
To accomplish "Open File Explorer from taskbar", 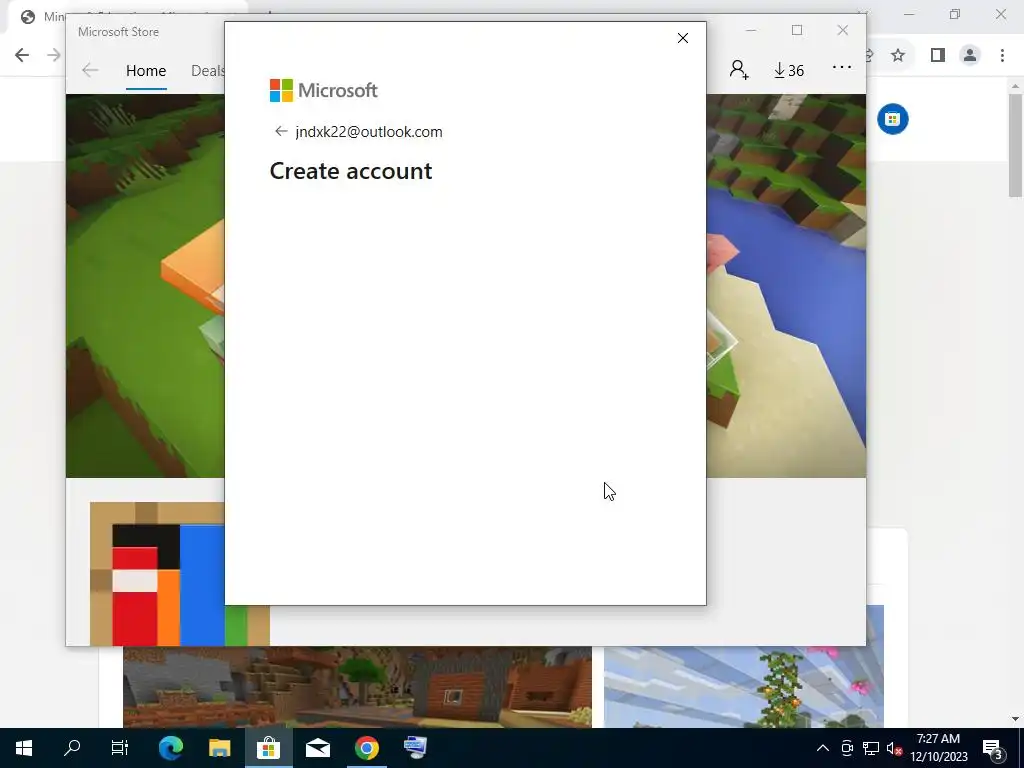I will (219, 748).
